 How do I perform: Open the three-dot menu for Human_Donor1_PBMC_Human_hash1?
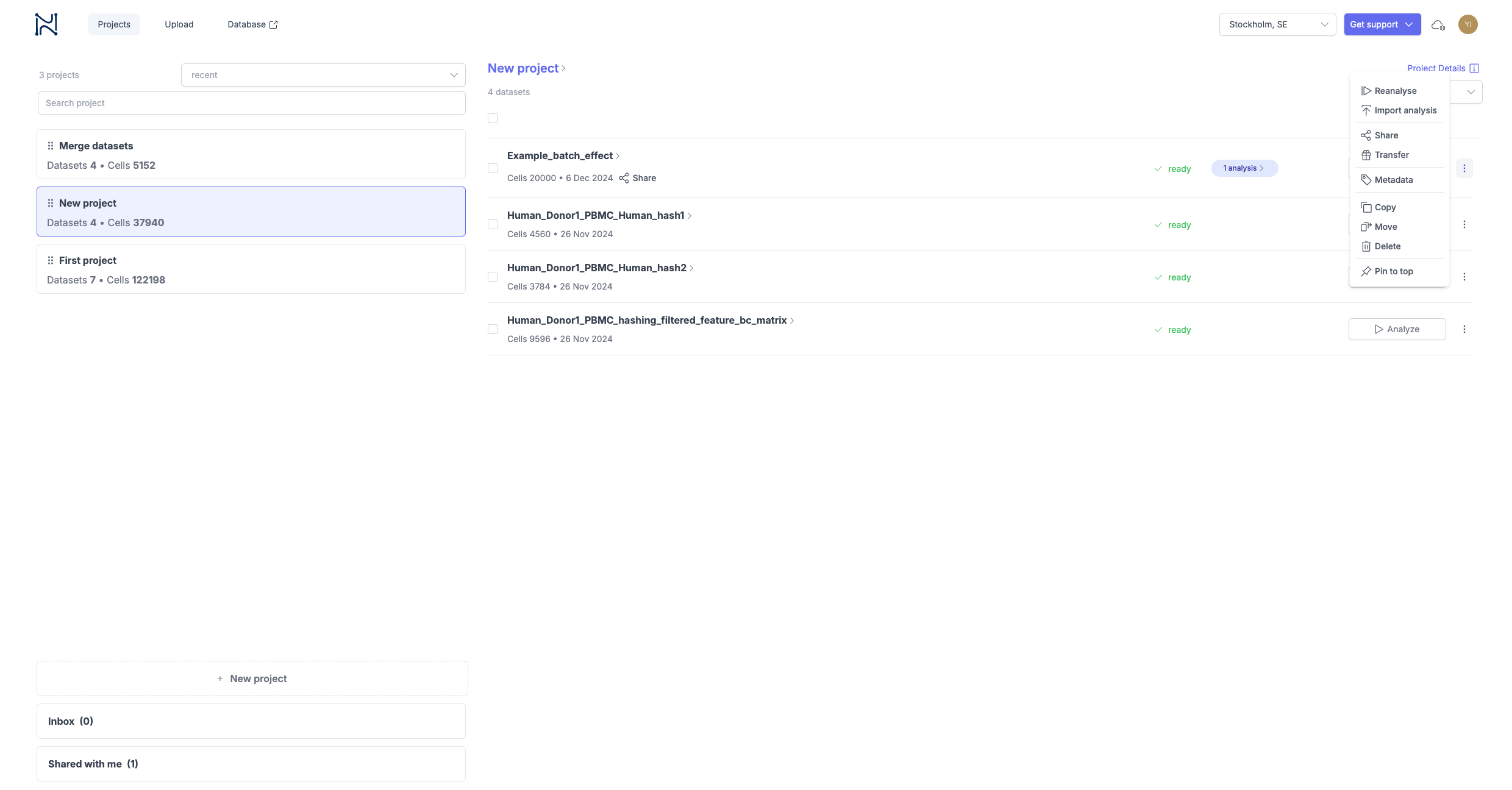(1464, 225)
